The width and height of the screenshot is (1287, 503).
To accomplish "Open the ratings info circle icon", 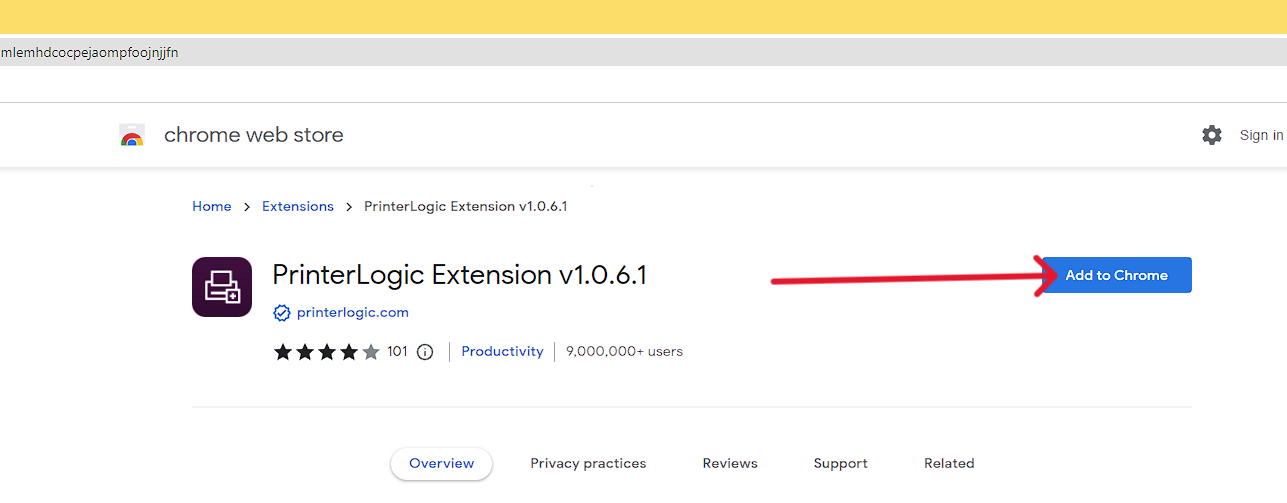I will [425, 352].
